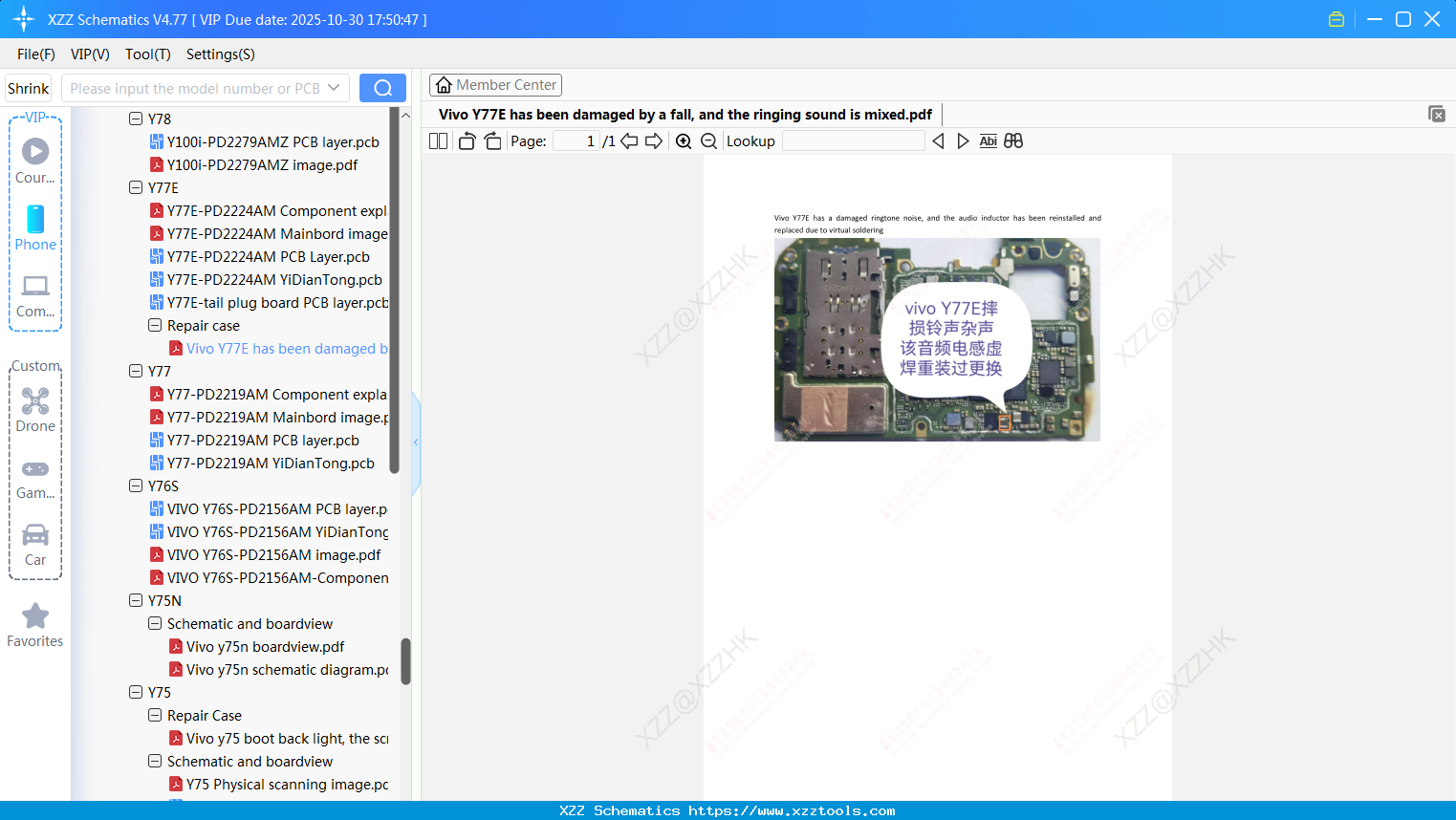The image size is (1456, 820).
Task: Open the Member Center button
Action: 495,85
